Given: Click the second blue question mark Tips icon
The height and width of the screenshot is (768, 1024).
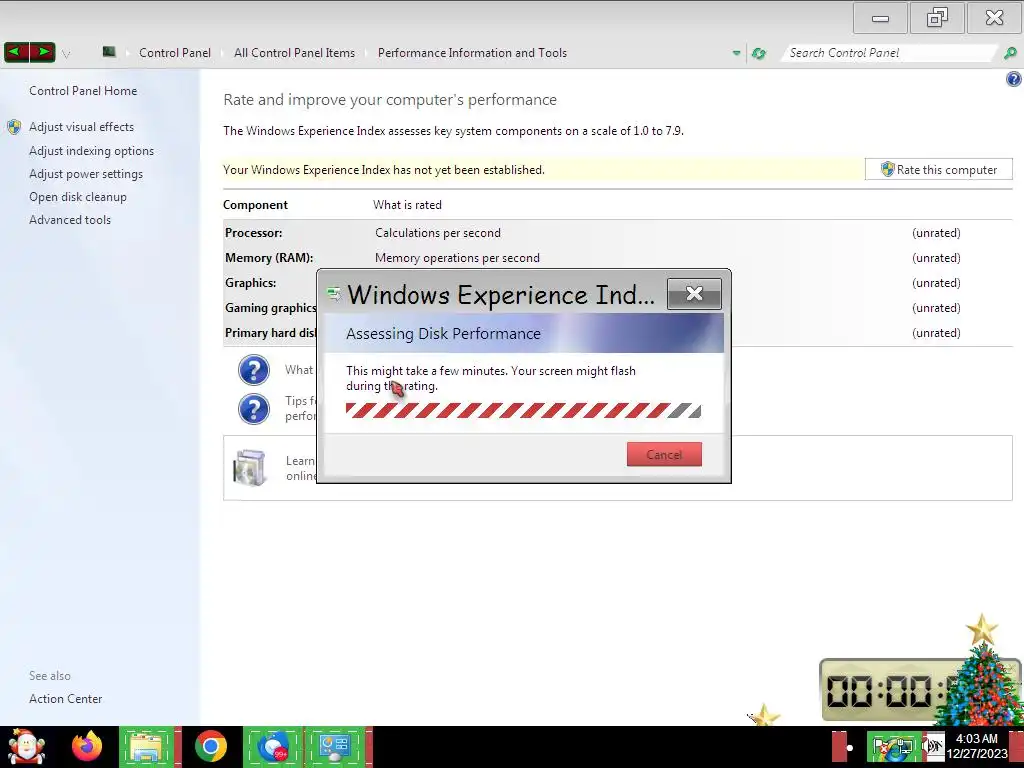Looking at the screenshot, I should point(253,409).
